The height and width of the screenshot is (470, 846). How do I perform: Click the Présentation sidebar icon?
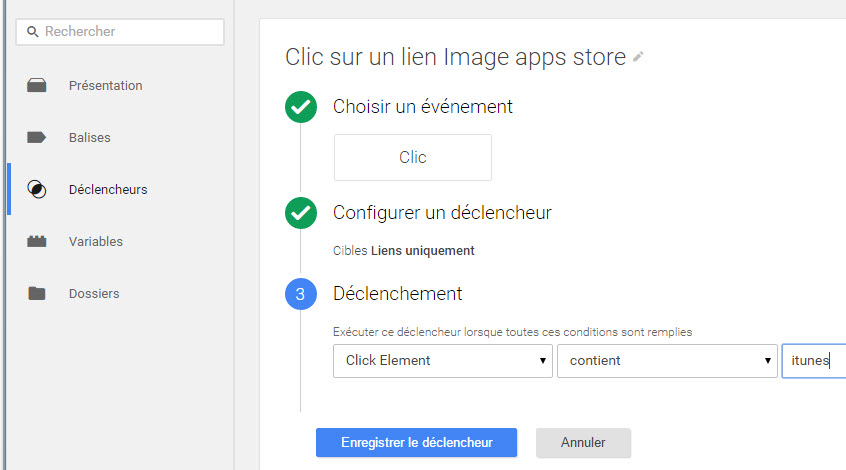(37, 85)
